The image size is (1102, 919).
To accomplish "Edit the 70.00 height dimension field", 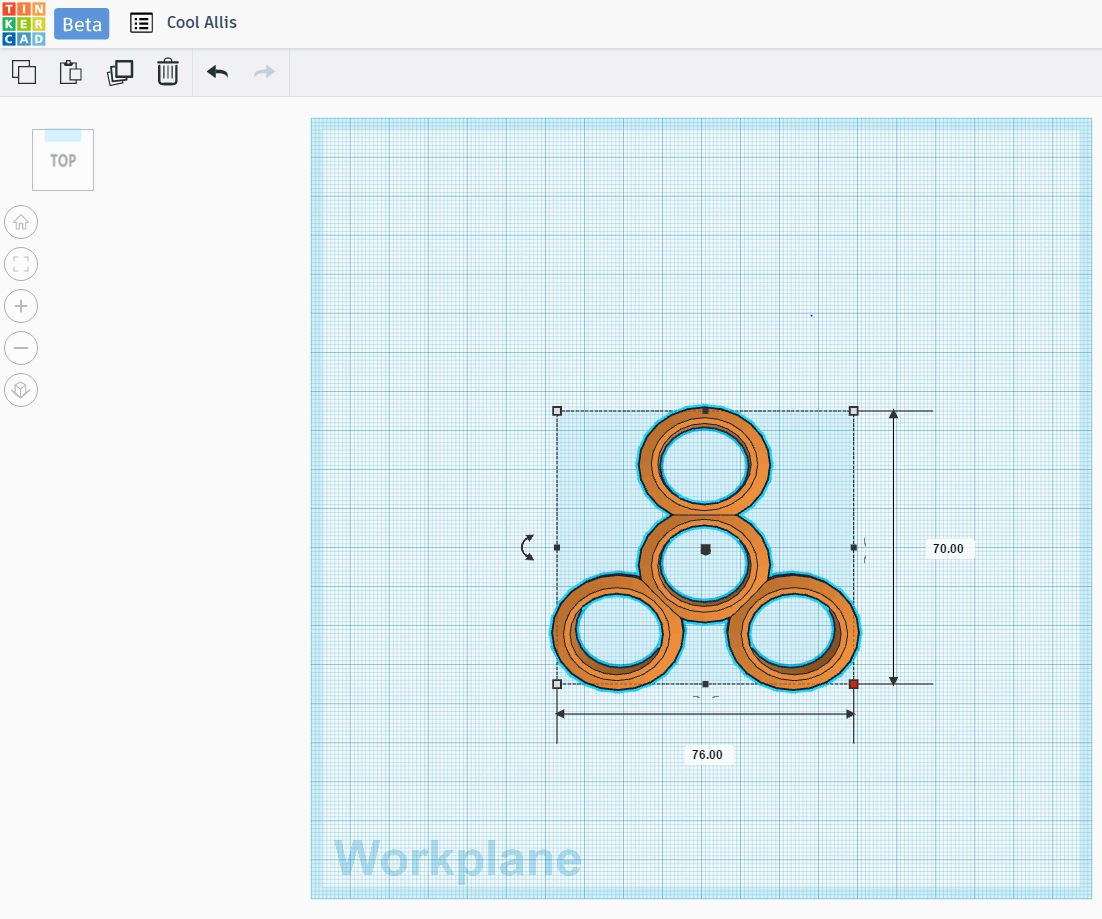I will (x=948, y=548).
